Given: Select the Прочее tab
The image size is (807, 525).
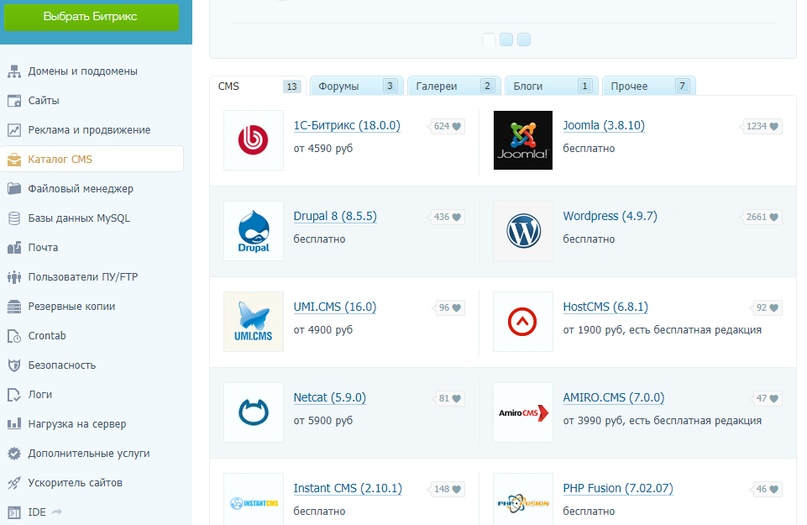Looking at the screenshot, I should coord(648,86).
